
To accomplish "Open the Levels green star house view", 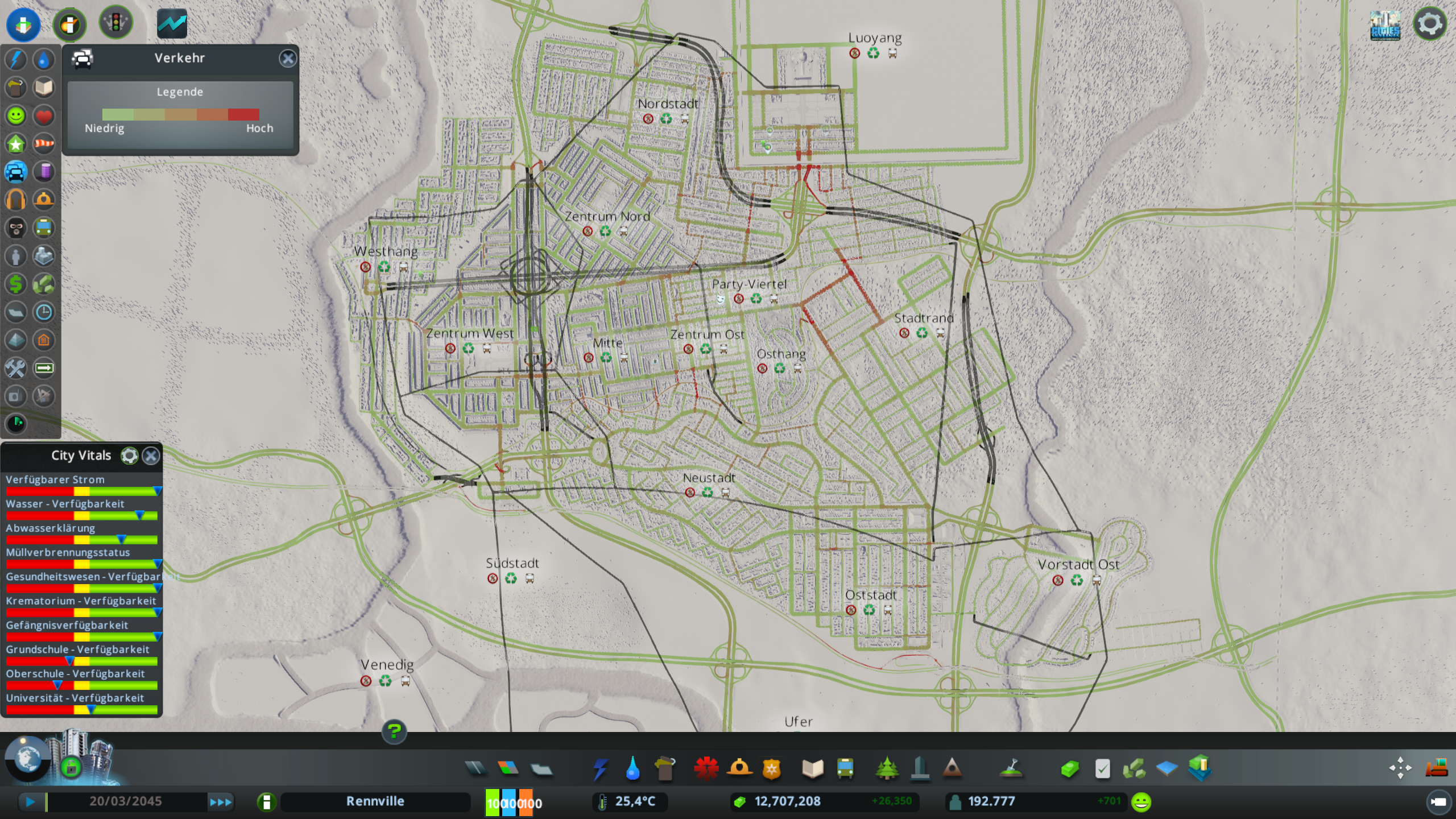I will [16, 144].
